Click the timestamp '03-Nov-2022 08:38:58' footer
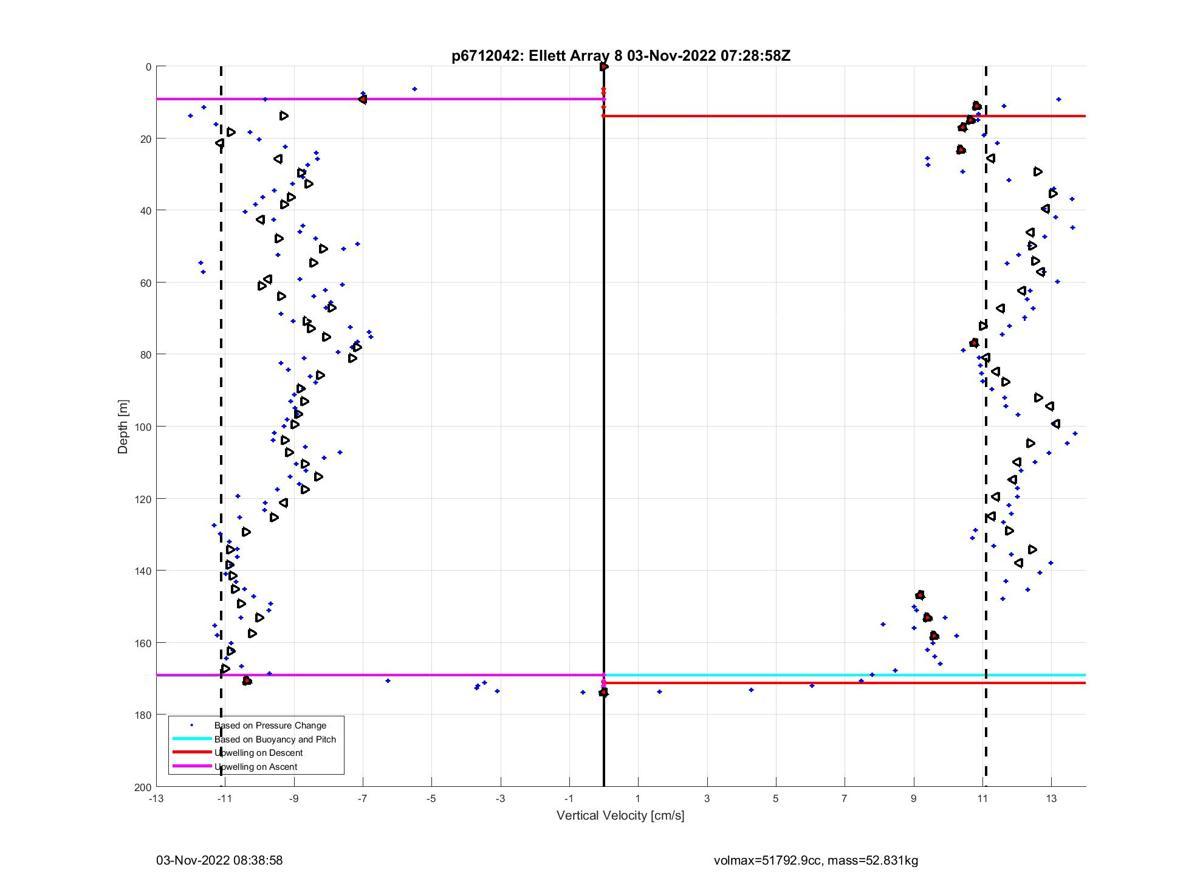The width and height of the screenshot is (1200, 885). [219, 860]
